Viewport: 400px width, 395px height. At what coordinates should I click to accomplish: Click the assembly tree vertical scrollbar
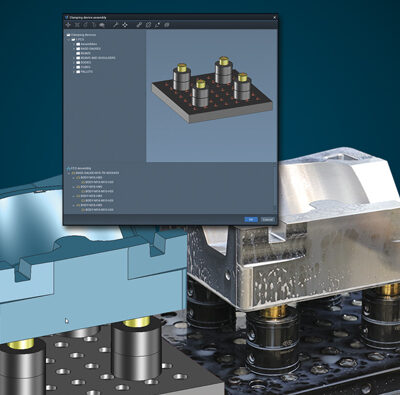pos(275,188)
